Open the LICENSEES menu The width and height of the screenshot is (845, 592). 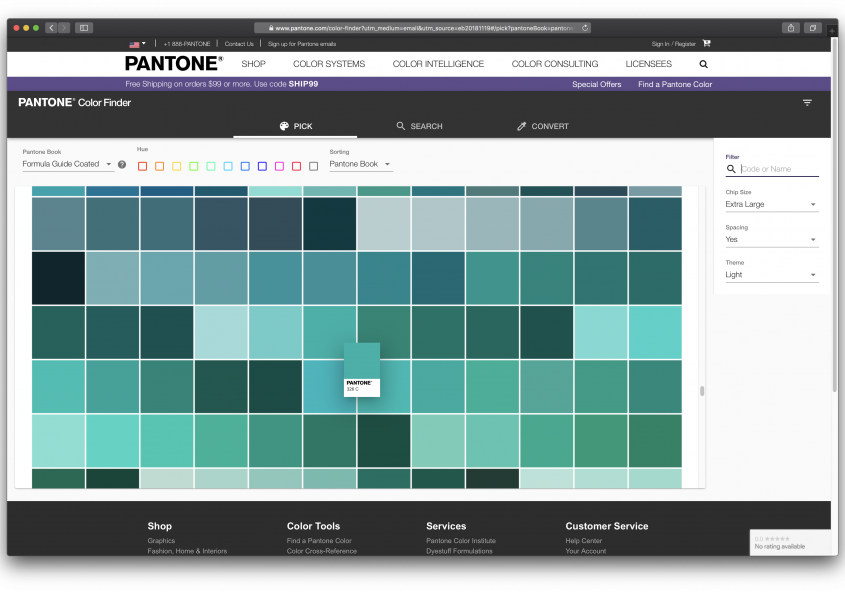648,64
